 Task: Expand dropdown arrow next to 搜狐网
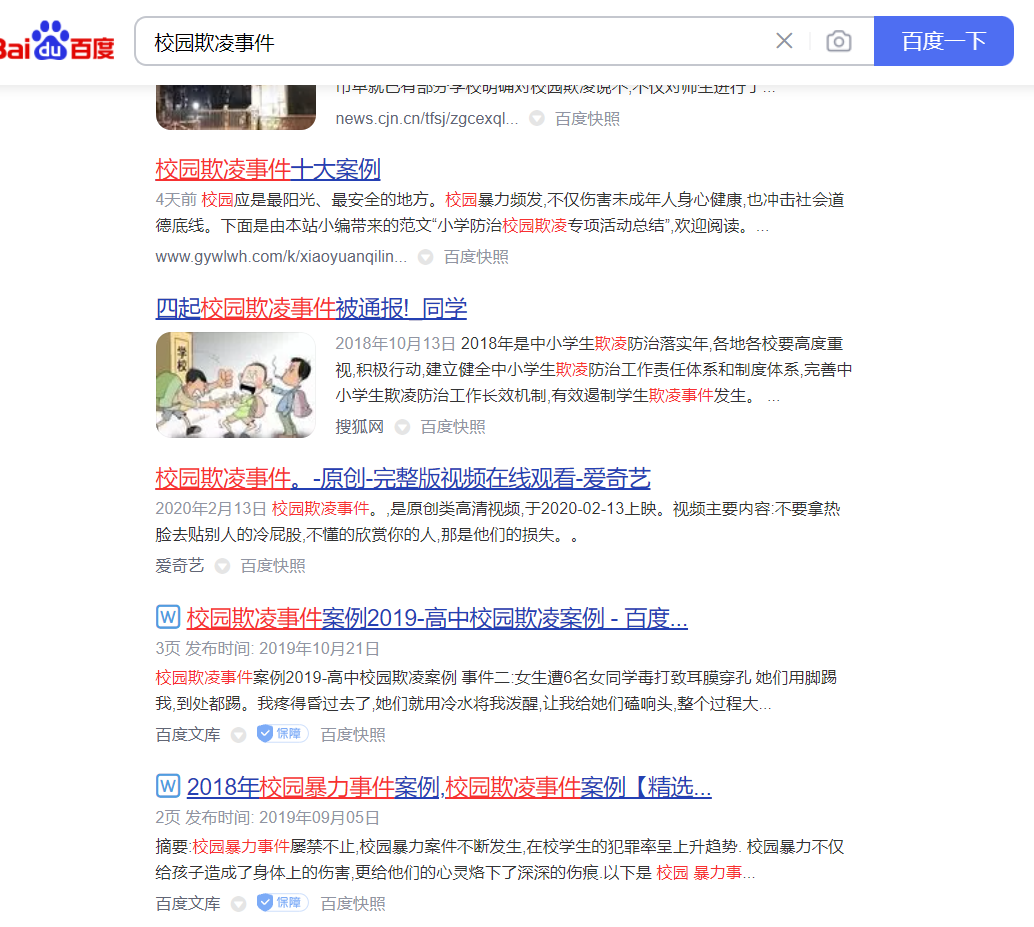point(402,427)
